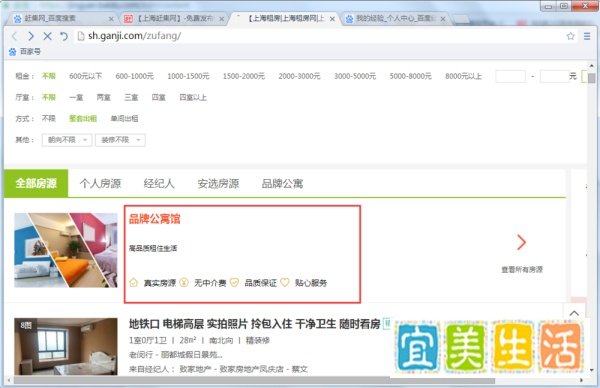The image size is (600, 388).
Task: Open the 品牌公寓馆 heading link
Action: click(155, 219)
